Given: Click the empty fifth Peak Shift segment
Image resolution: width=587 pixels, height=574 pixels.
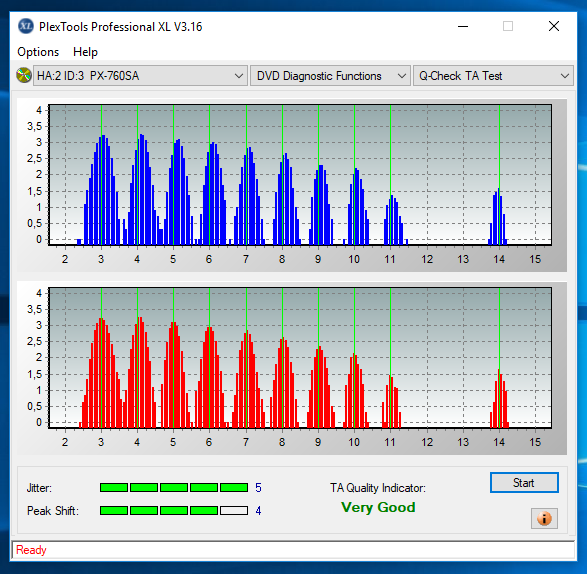Looking at the screenshot, I should (234, 510).
